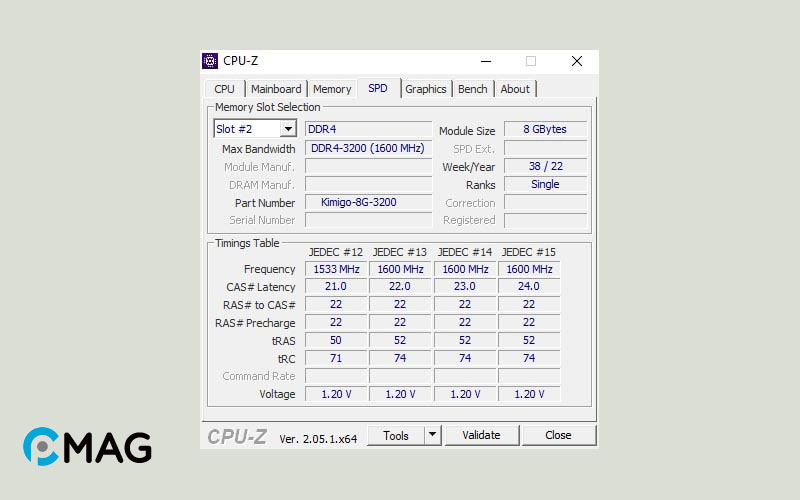Click the Ver. 2.05.1.x64 version text
The image size is (800, 500).
click(318, 439)
